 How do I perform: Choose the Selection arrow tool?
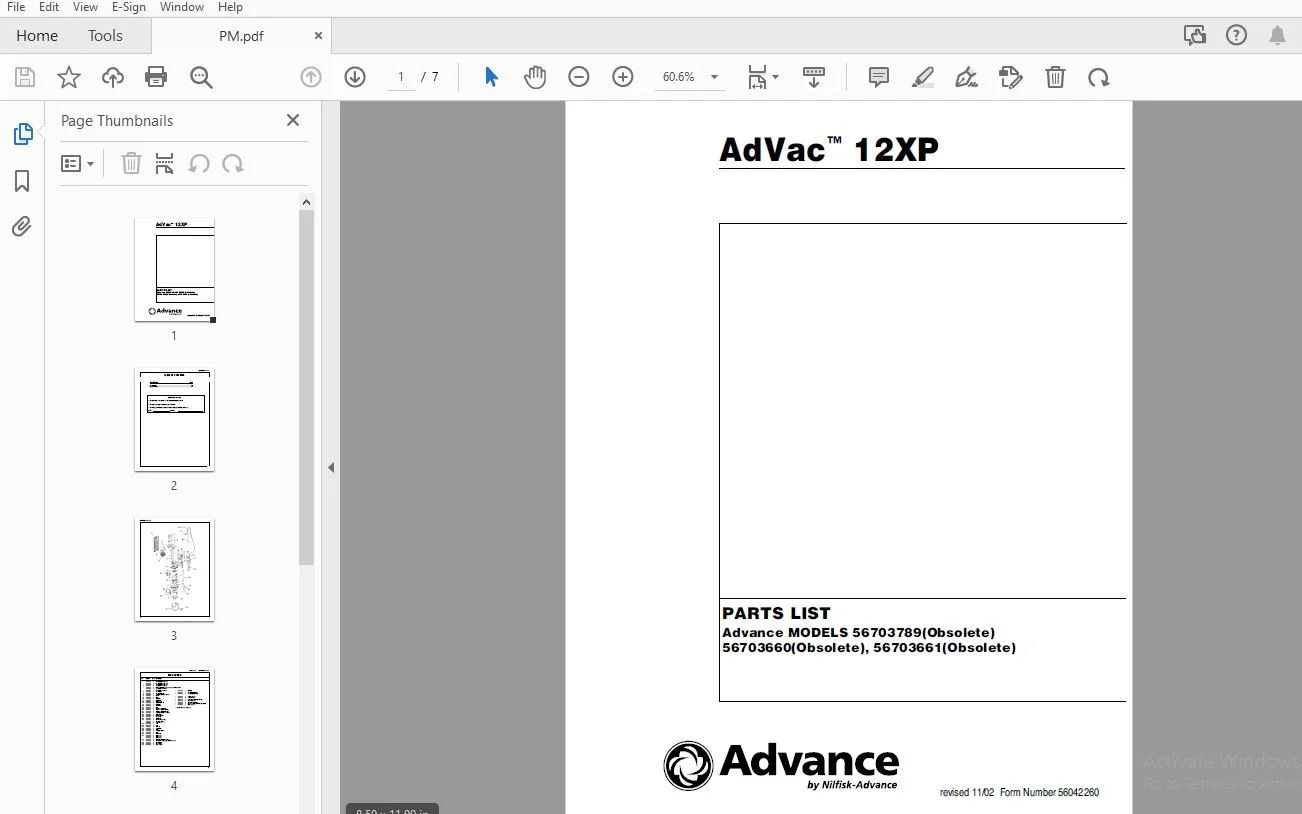pos(491,77)
